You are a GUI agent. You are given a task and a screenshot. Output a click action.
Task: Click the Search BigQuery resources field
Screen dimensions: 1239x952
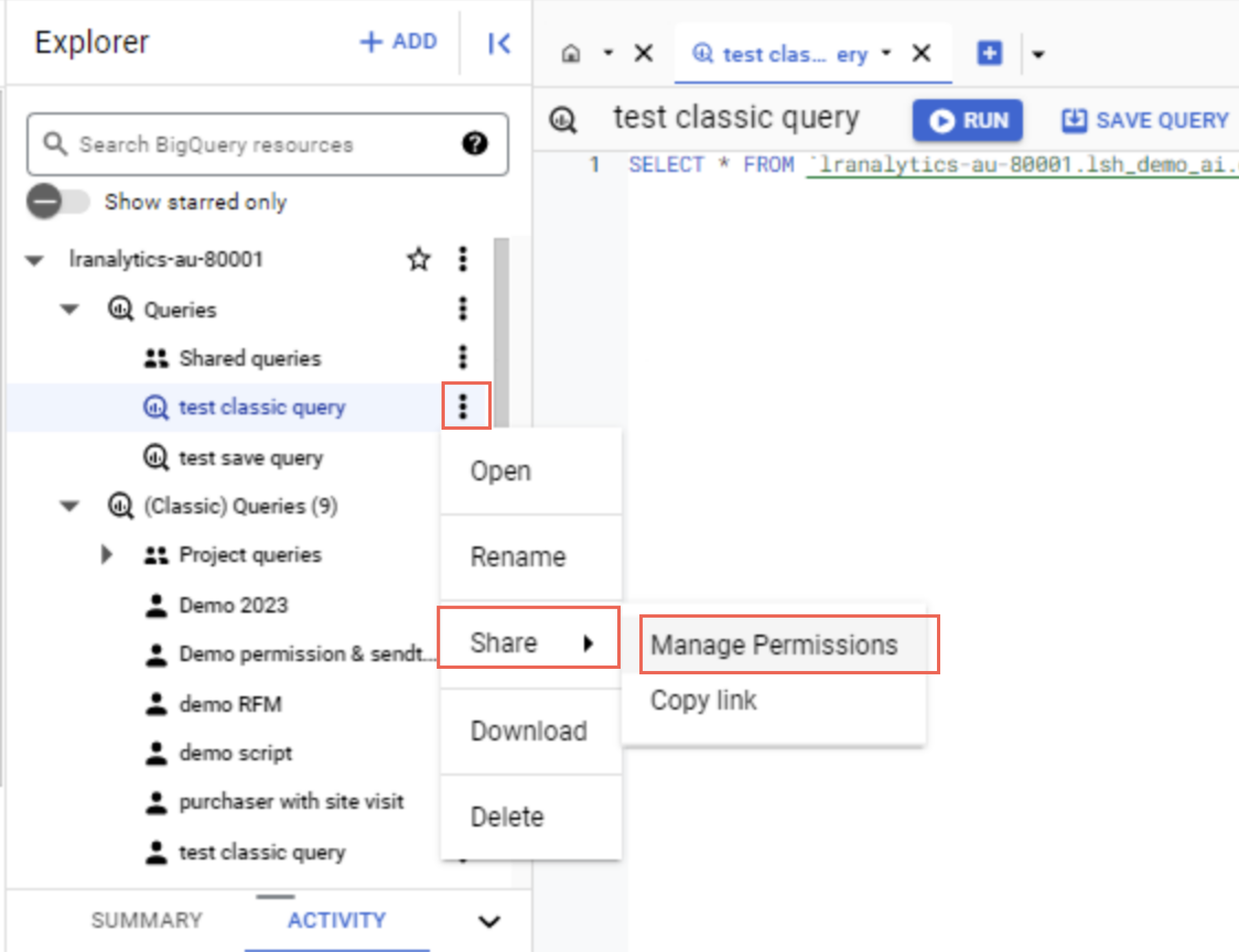267,144
